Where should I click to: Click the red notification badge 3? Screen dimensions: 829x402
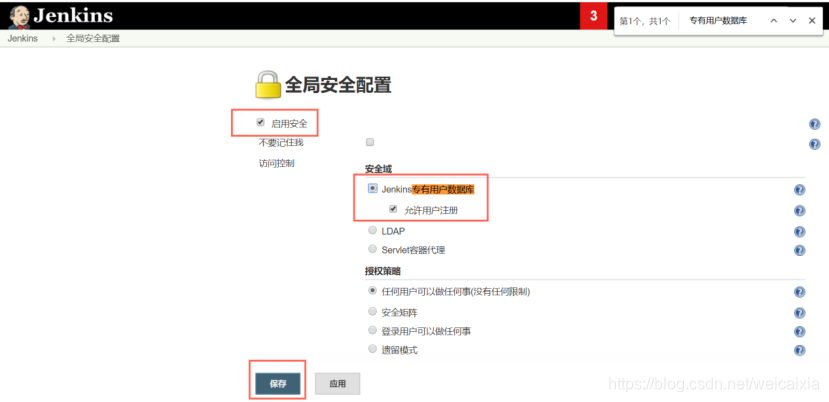[594, 16]
